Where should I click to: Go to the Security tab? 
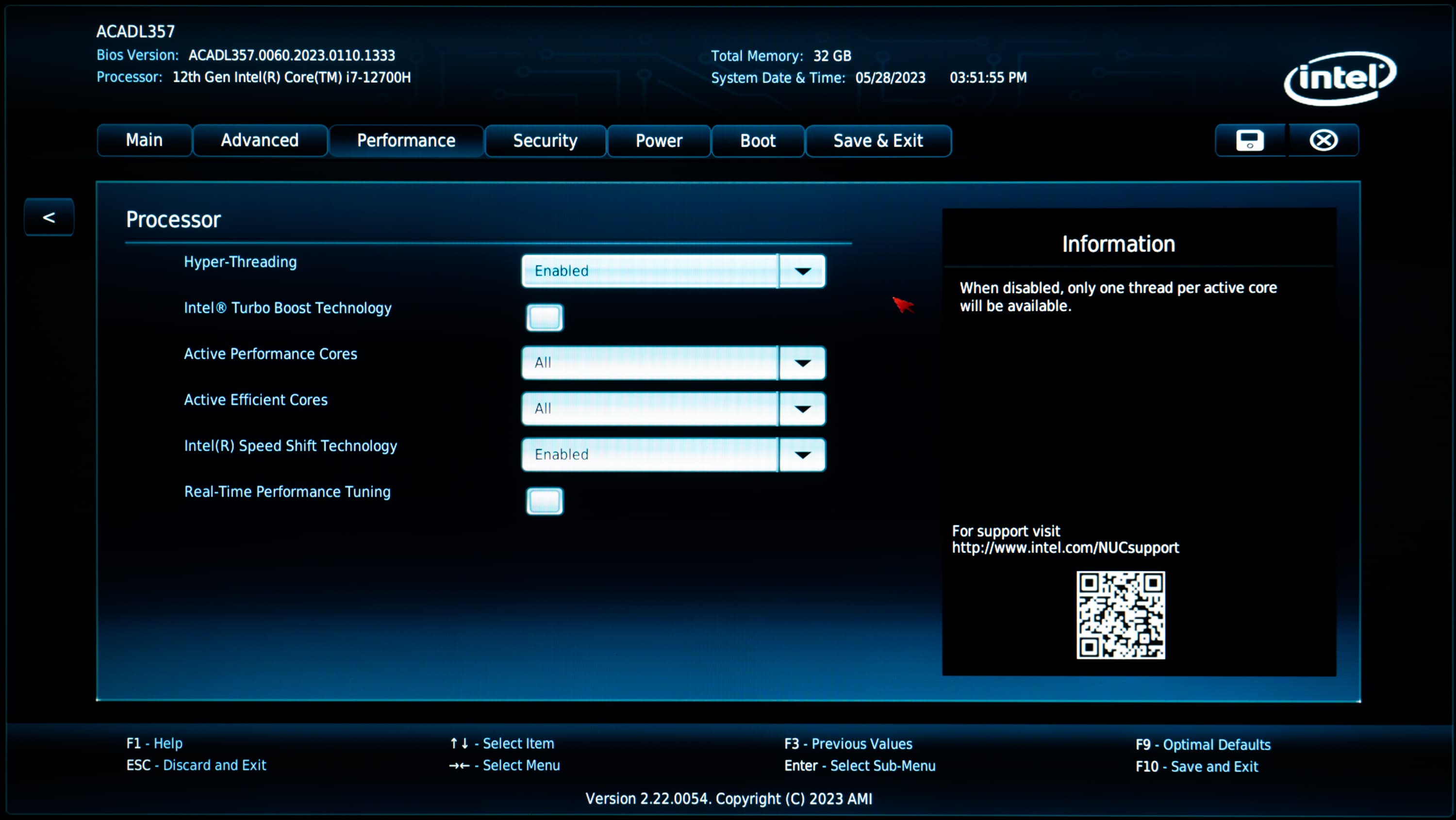click(545, 141)
